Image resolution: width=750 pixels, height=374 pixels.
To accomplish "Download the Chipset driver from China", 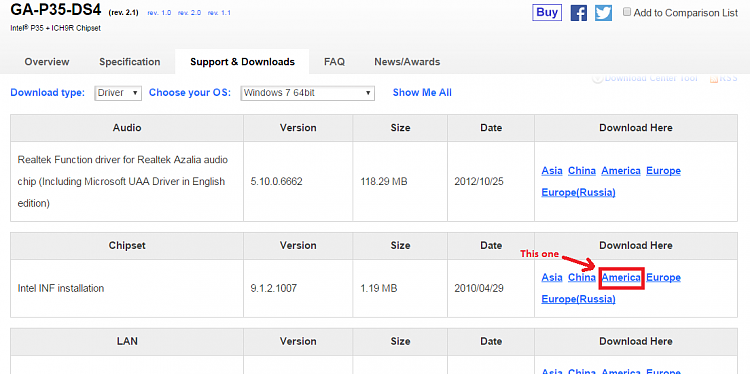I will (x=582, y=277).
